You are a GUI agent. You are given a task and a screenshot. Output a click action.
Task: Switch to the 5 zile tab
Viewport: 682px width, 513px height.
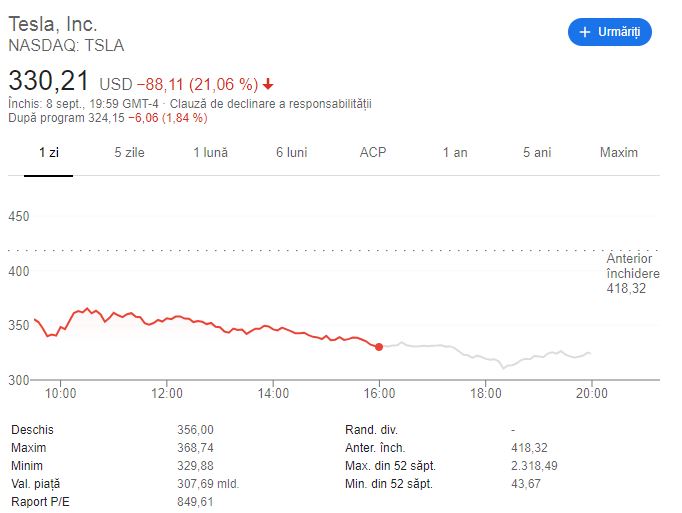[130, 152]
